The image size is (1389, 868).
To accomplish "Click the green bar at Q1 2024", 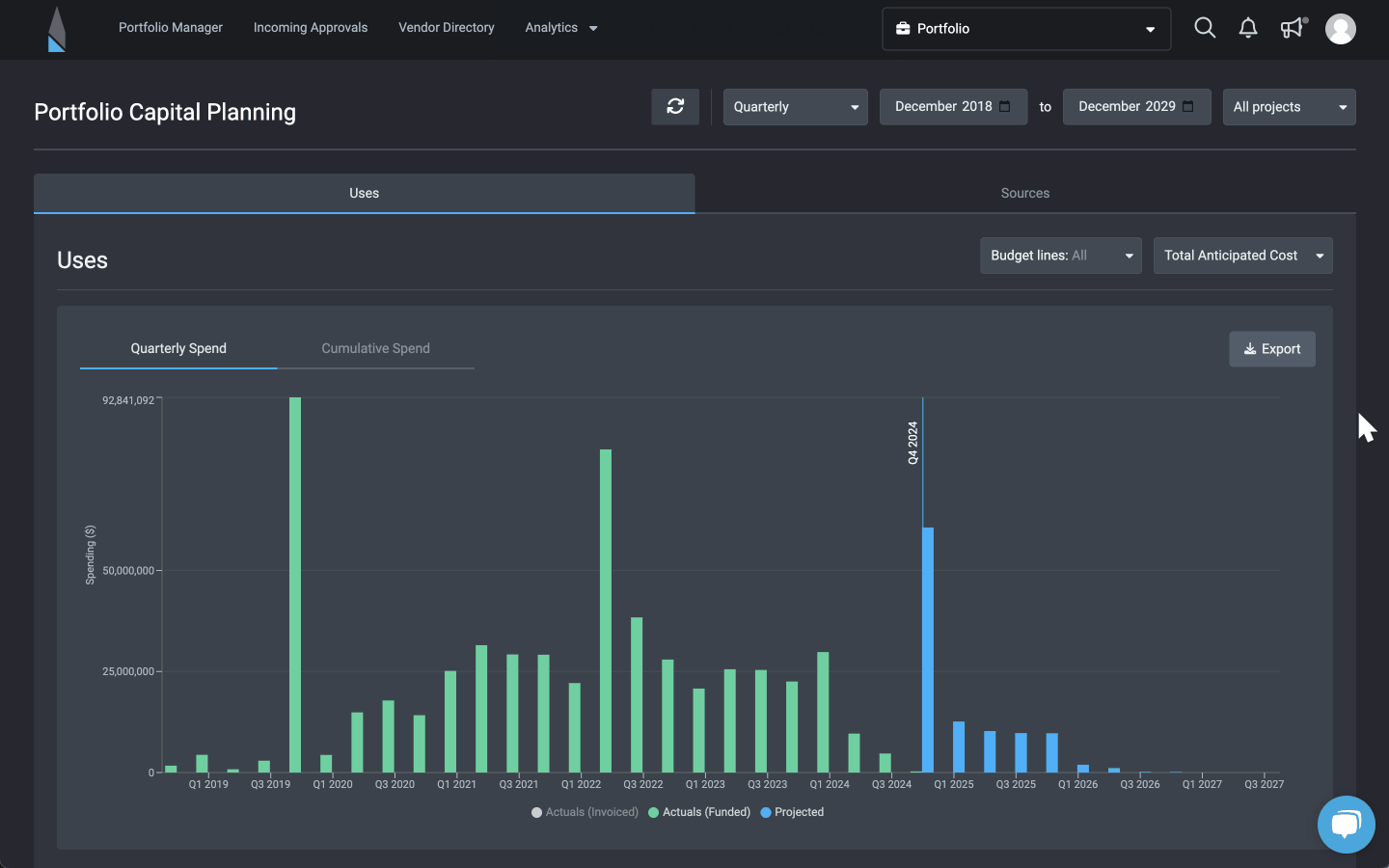I will click(823, 712).
